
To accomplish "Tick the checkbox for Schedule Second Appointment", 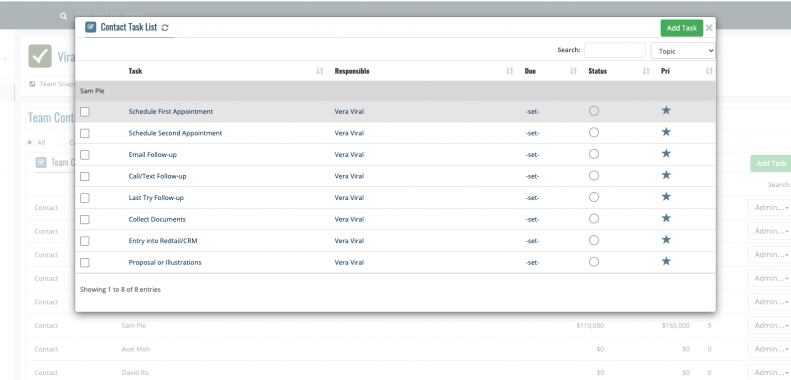I will [85, 133].
